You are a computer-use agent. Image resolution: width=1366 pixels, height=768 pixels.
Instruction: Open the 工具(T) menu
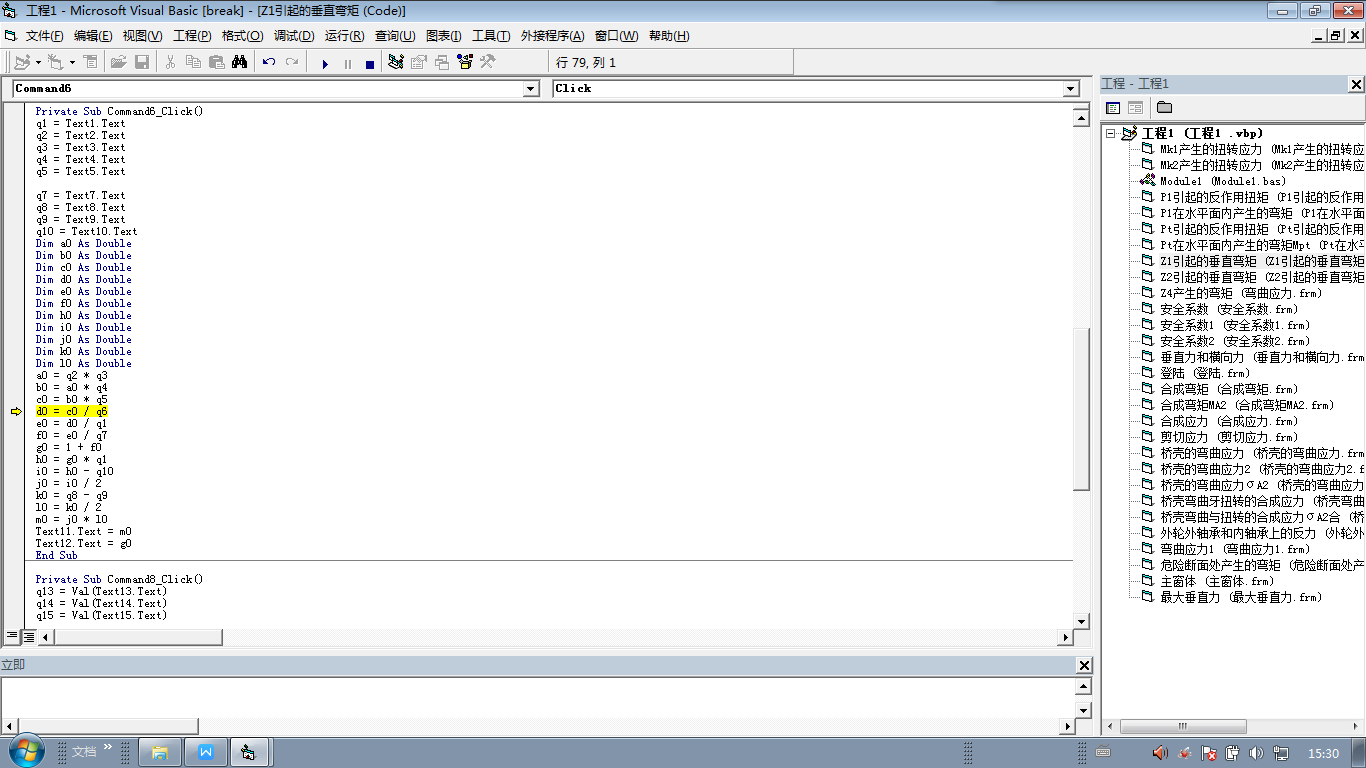(x=491, y=36)
